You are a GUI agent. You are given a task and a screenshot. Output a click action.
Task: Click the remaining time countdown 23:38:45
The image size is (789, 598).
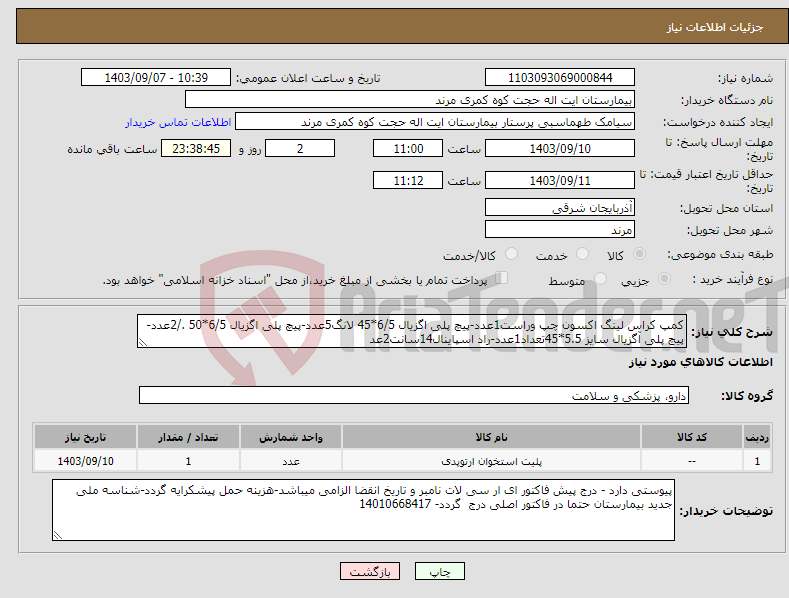coord(196,148)
